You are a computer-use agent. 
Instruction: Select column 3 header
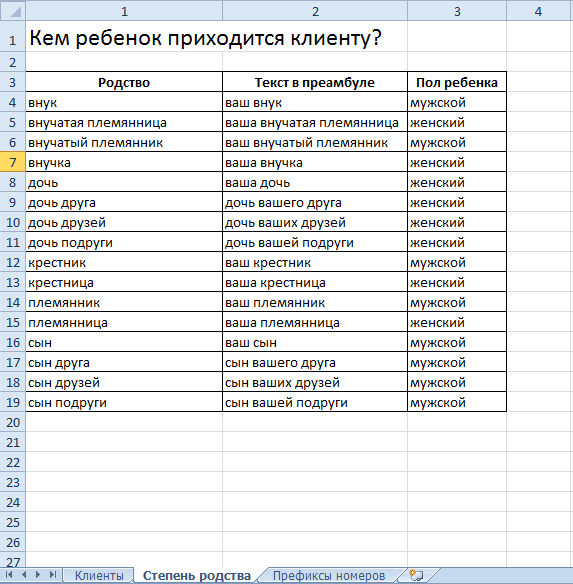point(457,12)
